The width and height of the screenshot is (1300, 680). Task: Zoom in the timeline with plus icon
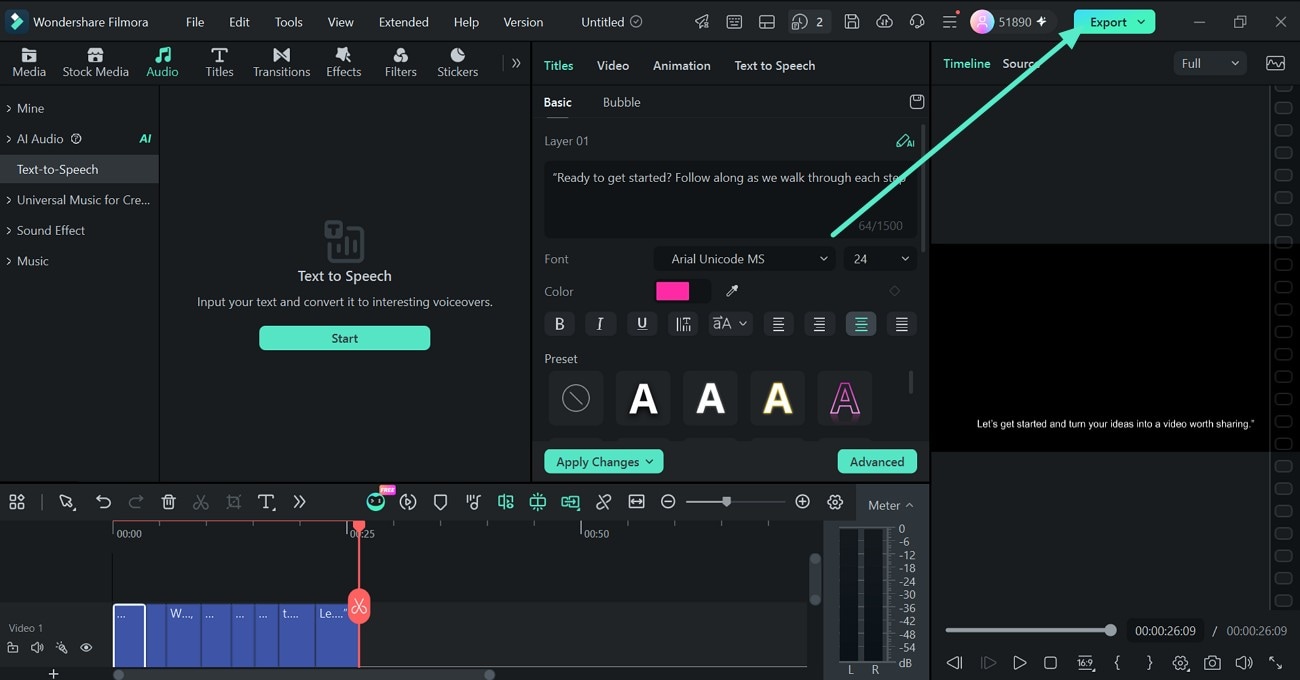(x=802, y=502)
